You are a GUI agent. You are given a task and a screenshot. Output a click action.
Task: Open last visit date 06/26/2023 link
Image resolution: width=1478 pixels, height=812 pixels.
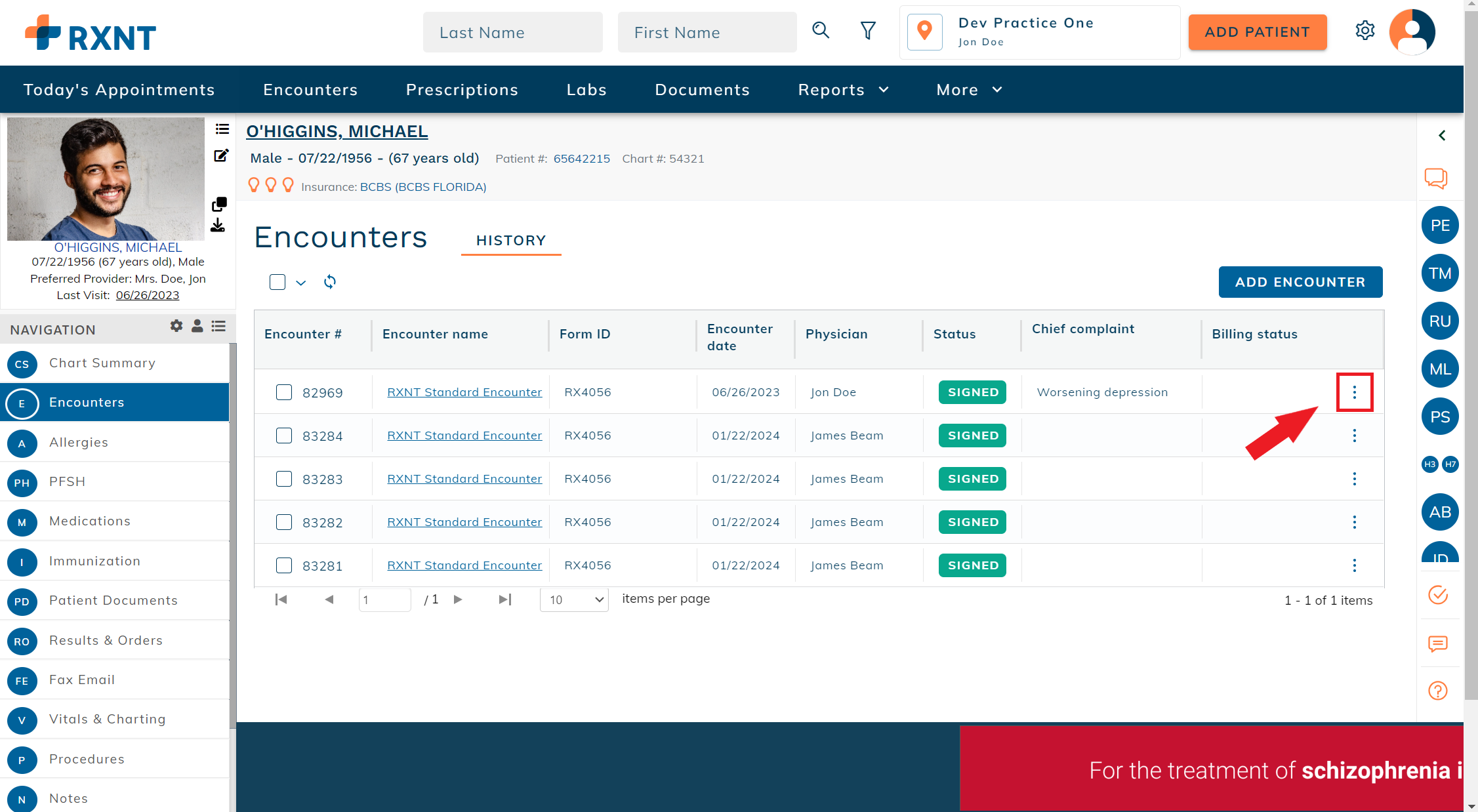tap(148, 295)
